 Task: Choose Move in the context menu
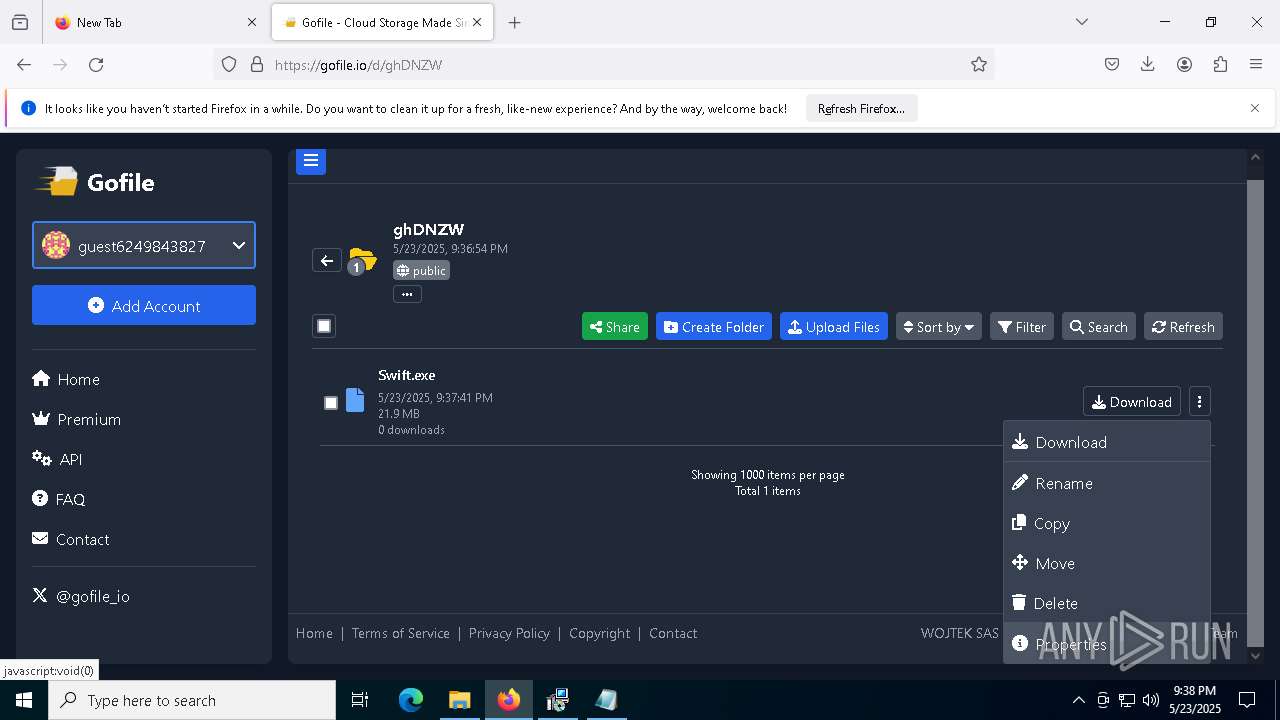(x=1107, y=563)
